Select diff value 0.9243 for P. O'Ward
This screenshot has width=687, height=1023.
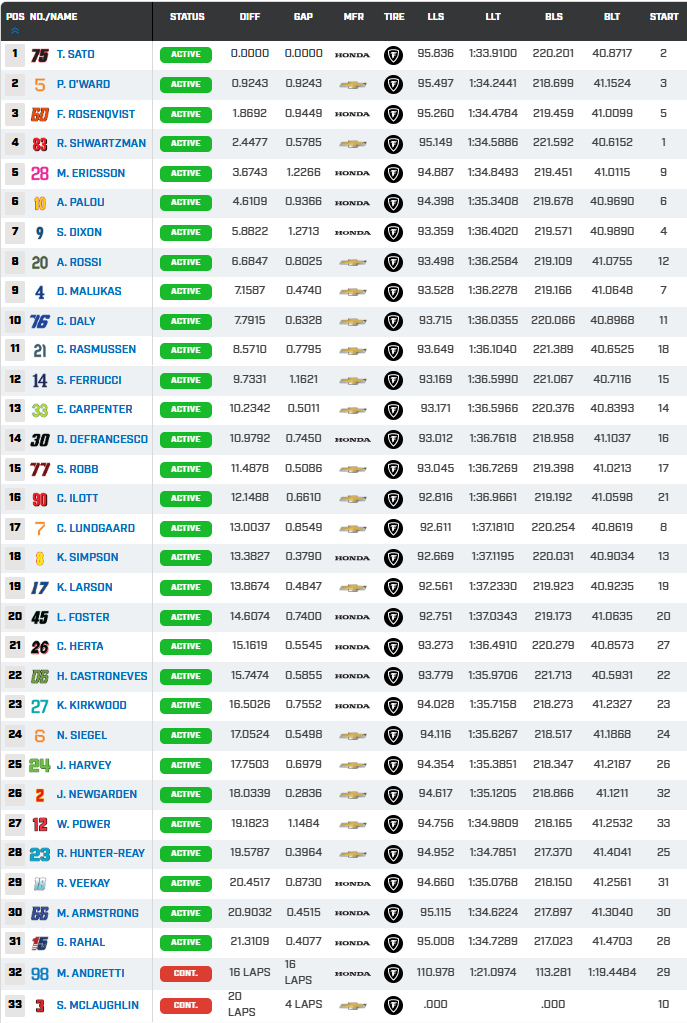coord(250,83)
